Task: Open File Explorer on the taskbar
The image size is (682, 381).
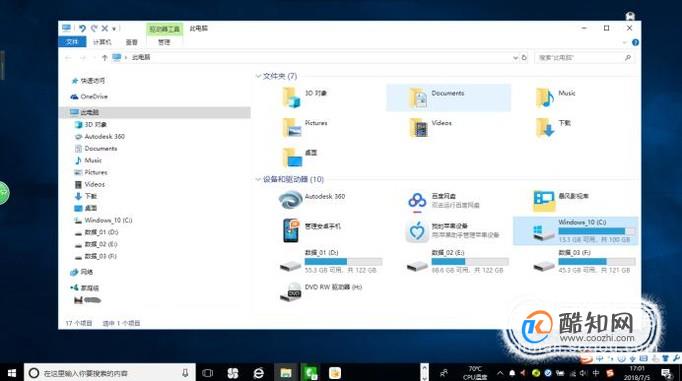Action: [x=285, y=373]
